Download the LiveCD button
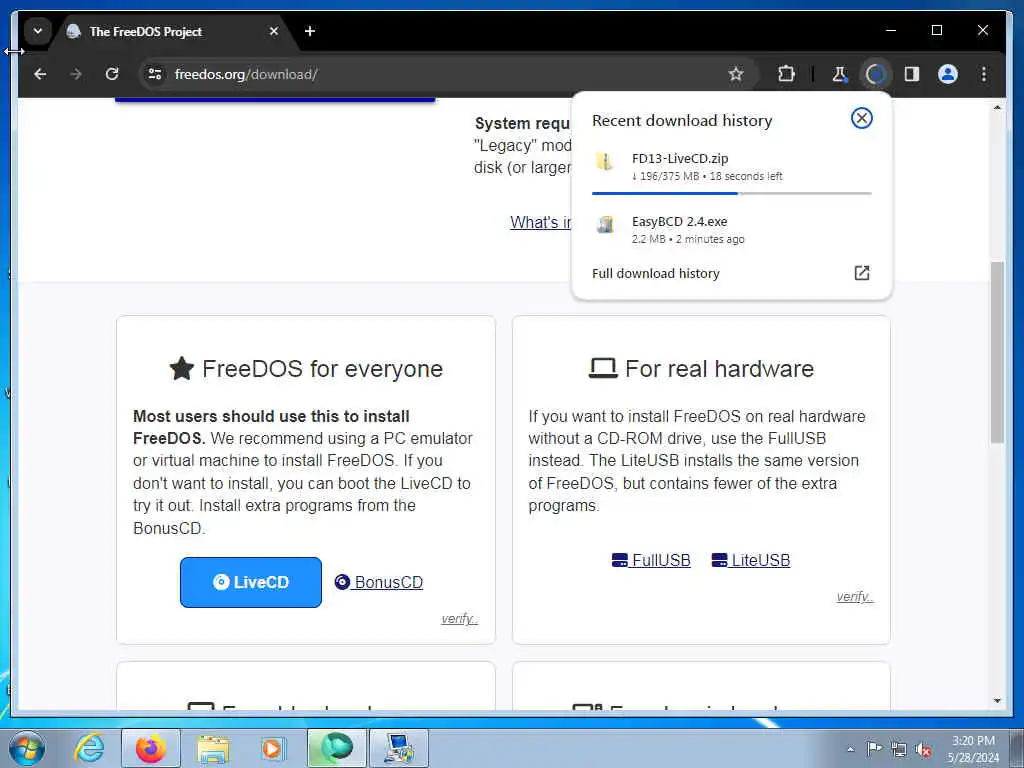 (251, 582)
